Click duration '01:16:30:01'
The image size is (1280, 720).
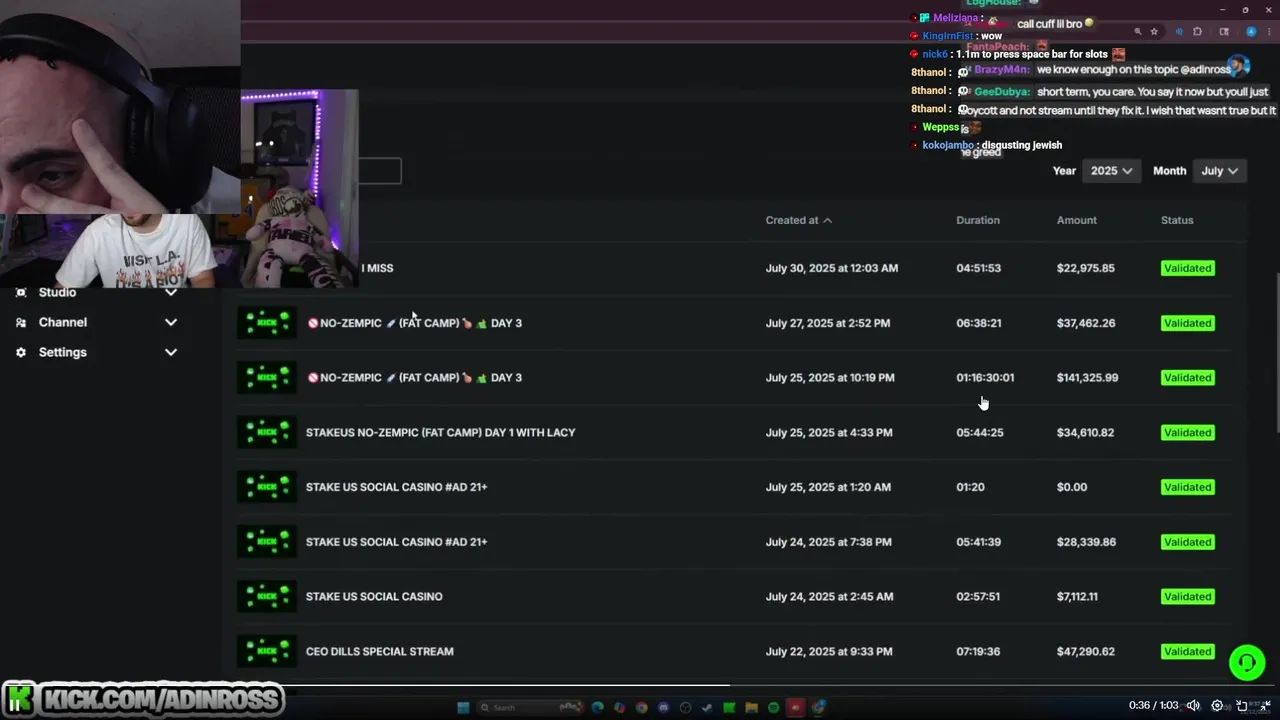coord(985,377)
